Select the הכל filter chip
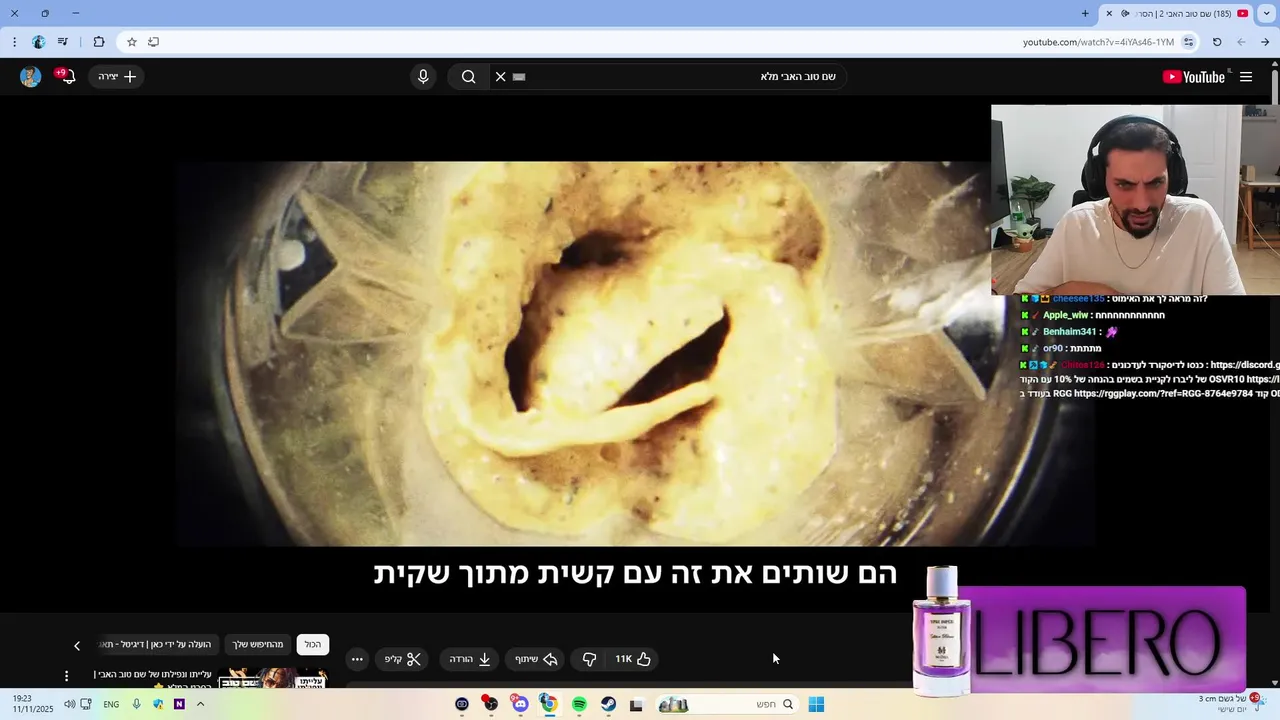Image resolution: width=1280 pixels, height=720 pixels. (313, 645)
